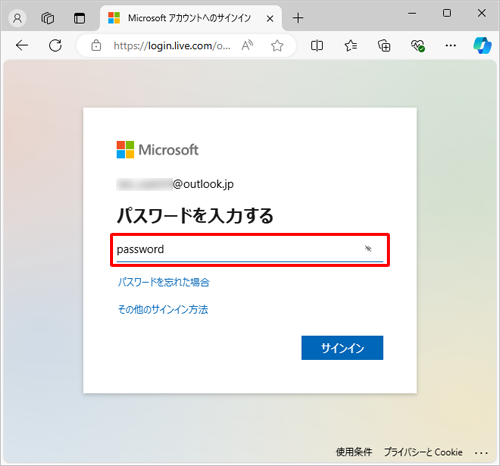
Task: Open Settings and more menu
Action: tap(451, 45)
